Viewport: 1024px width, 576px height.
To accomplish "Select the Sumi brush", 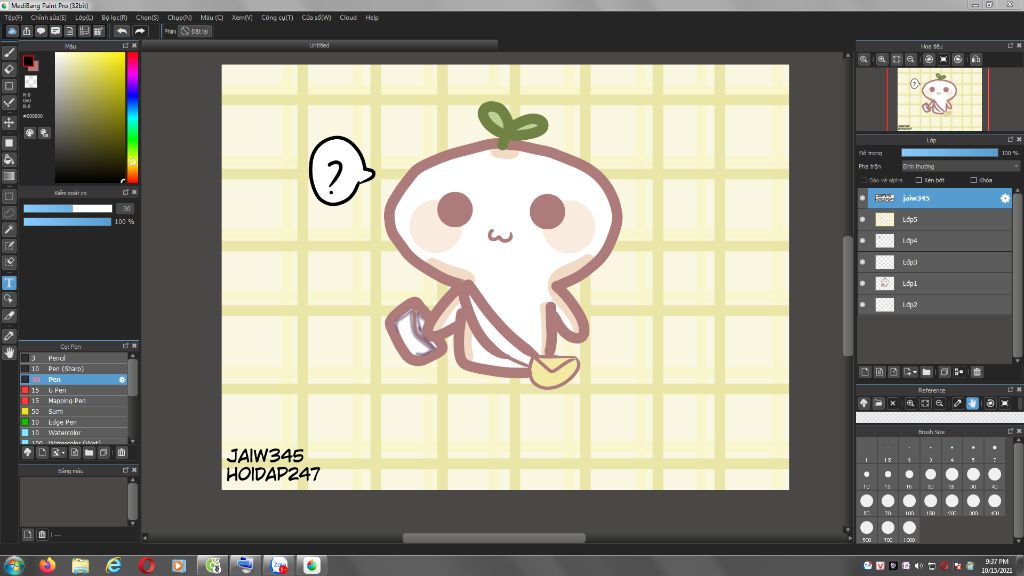I will tap(73, 411).
